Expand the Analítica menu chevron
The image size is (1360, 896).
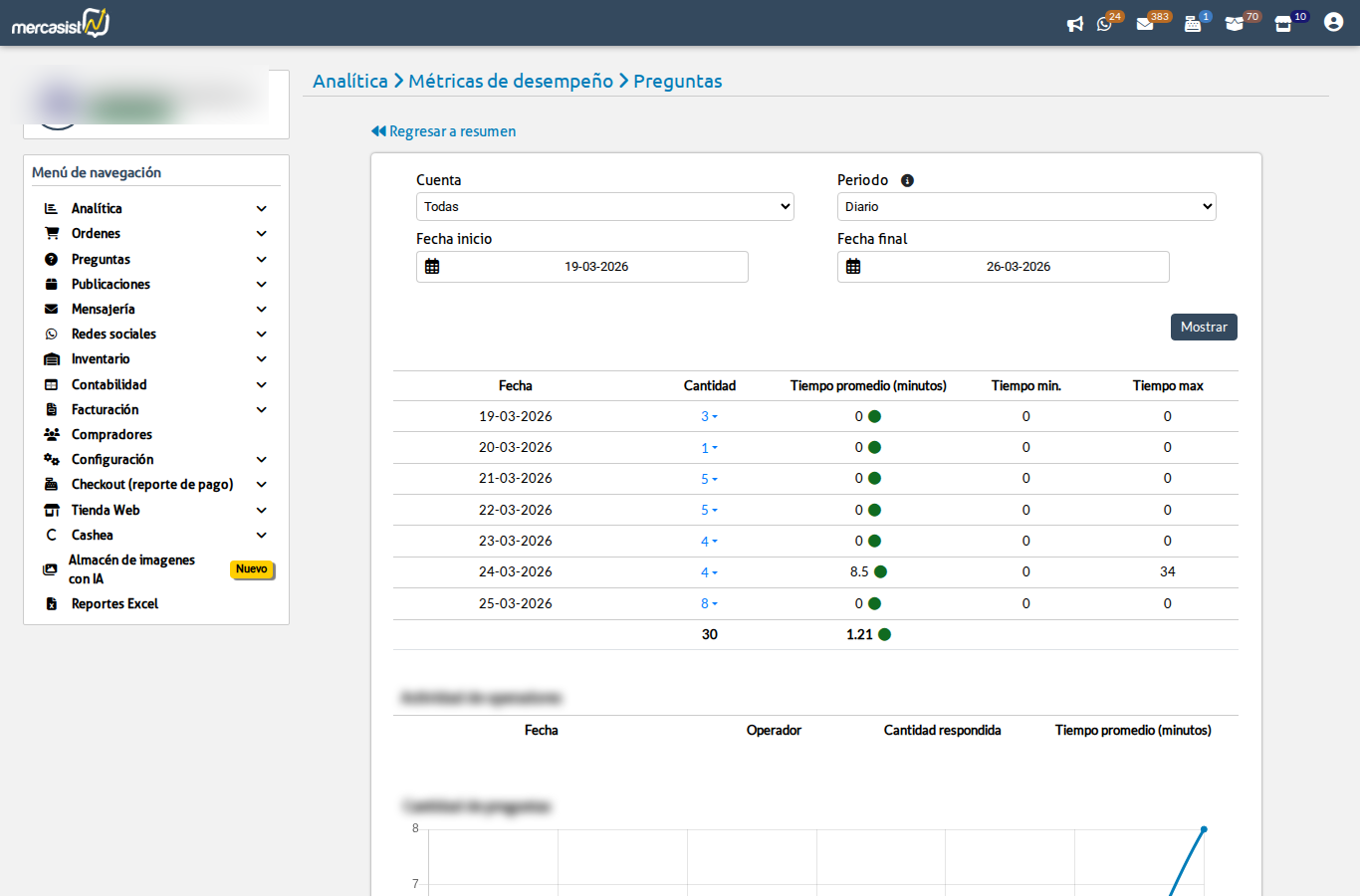click(x=261, y=209)
